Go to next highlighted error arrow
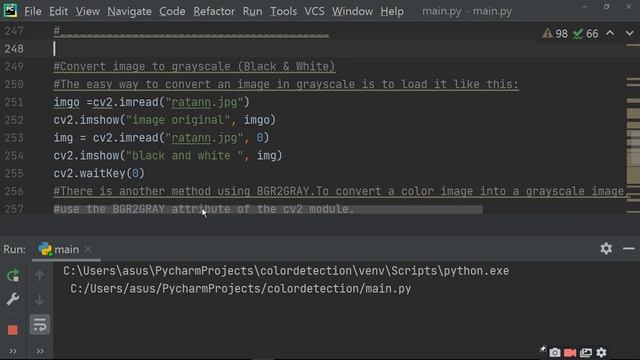 629,33
